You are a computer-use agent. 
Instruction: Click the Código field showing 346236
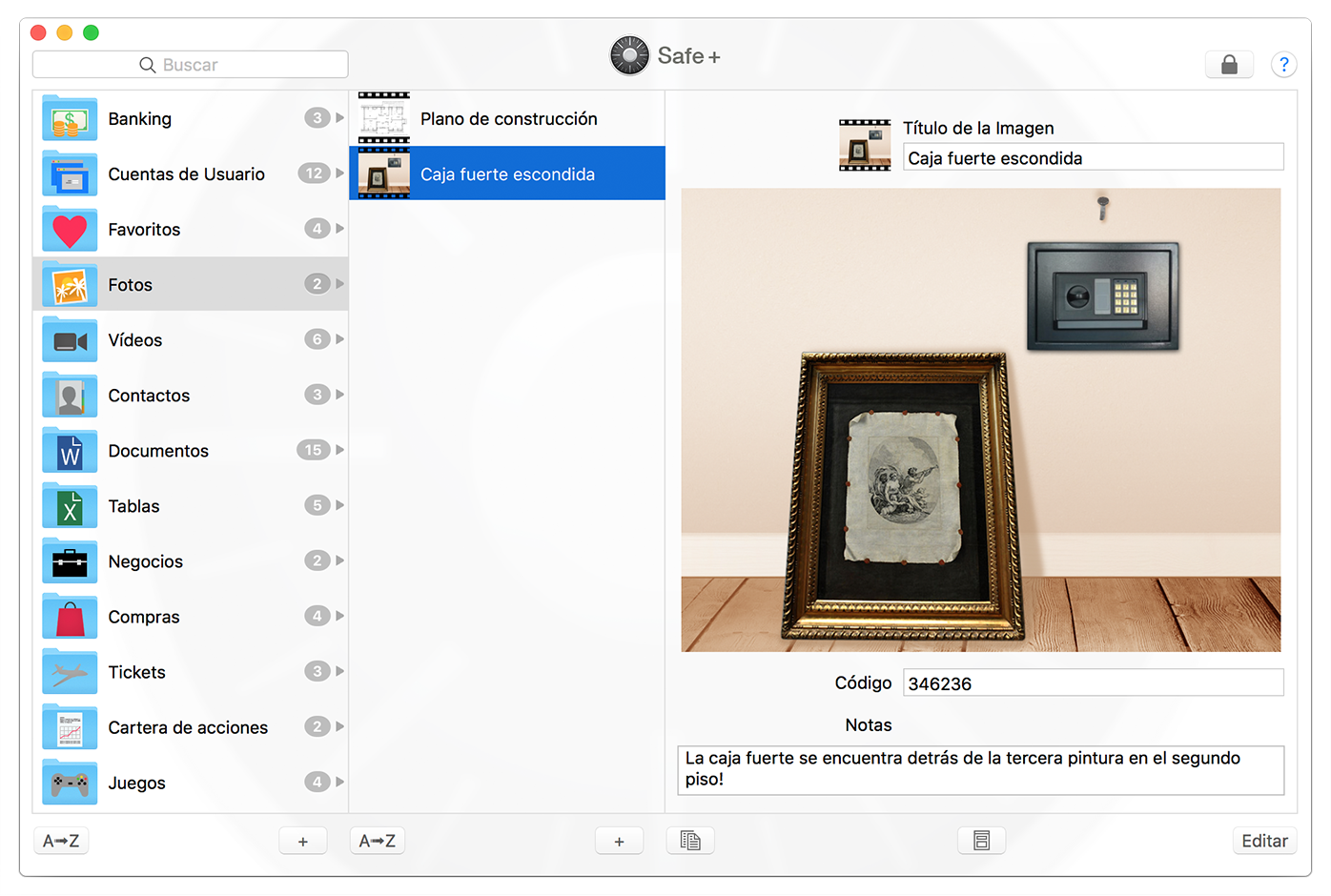point(1093,682)
